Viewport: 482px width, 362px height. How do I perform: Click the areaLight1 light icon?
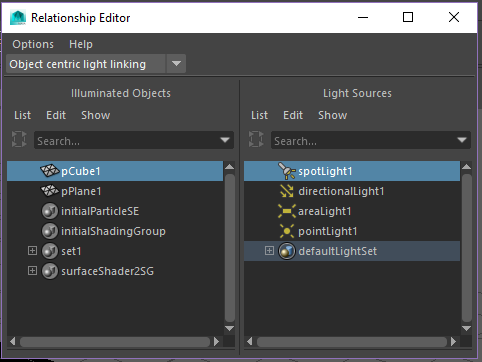click(x=287, y=211)
